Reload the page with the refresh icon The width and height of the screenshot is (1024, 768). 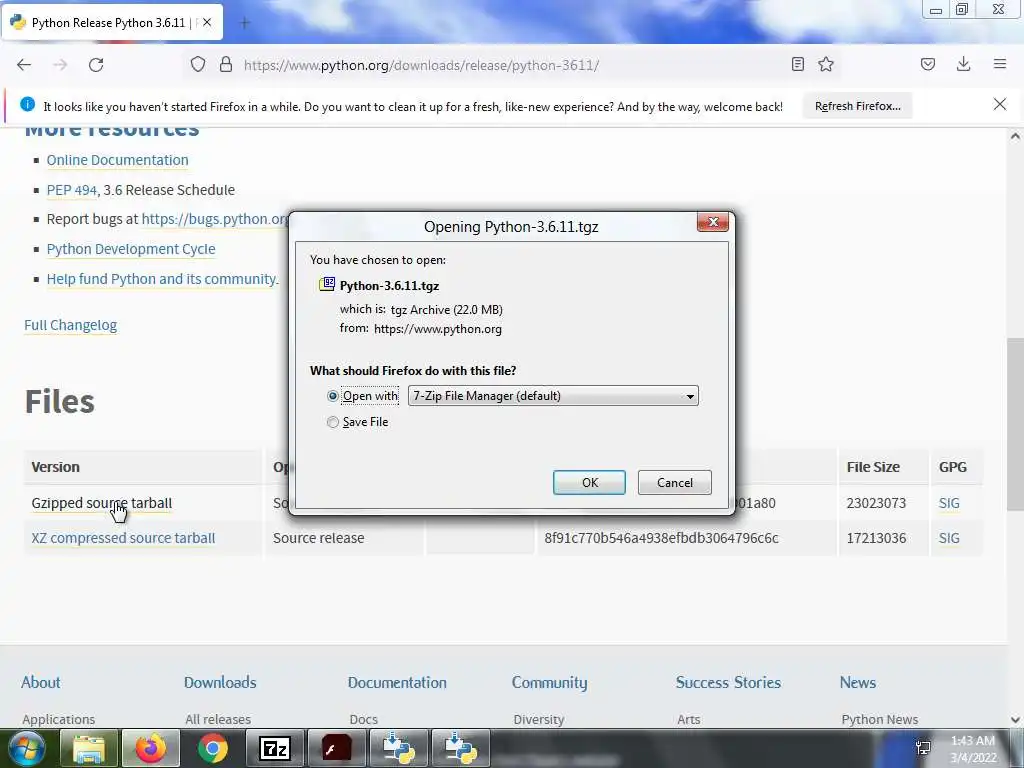pos(96,65)
